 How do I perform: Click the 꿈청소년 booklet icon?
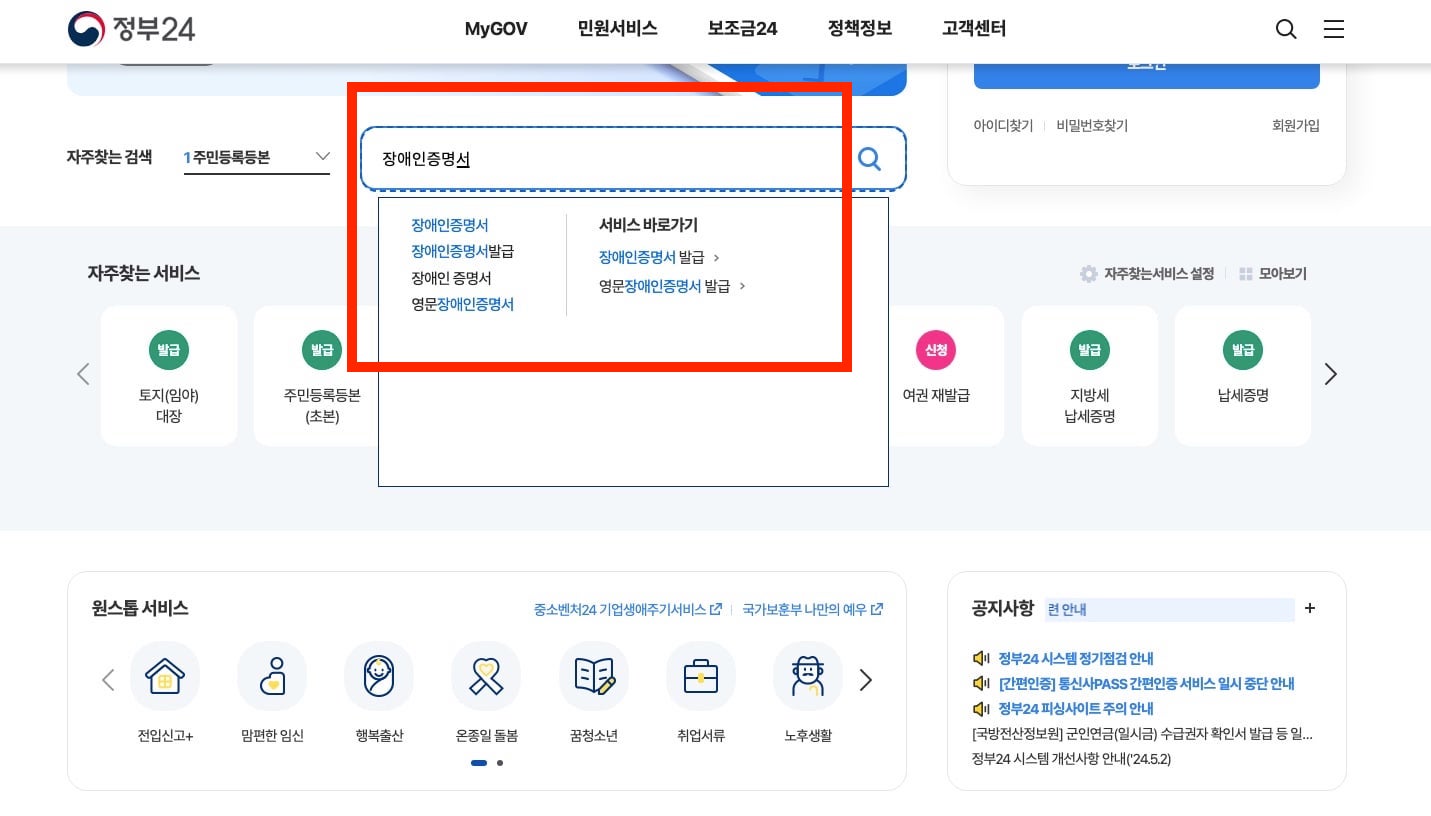coord(594,676)
